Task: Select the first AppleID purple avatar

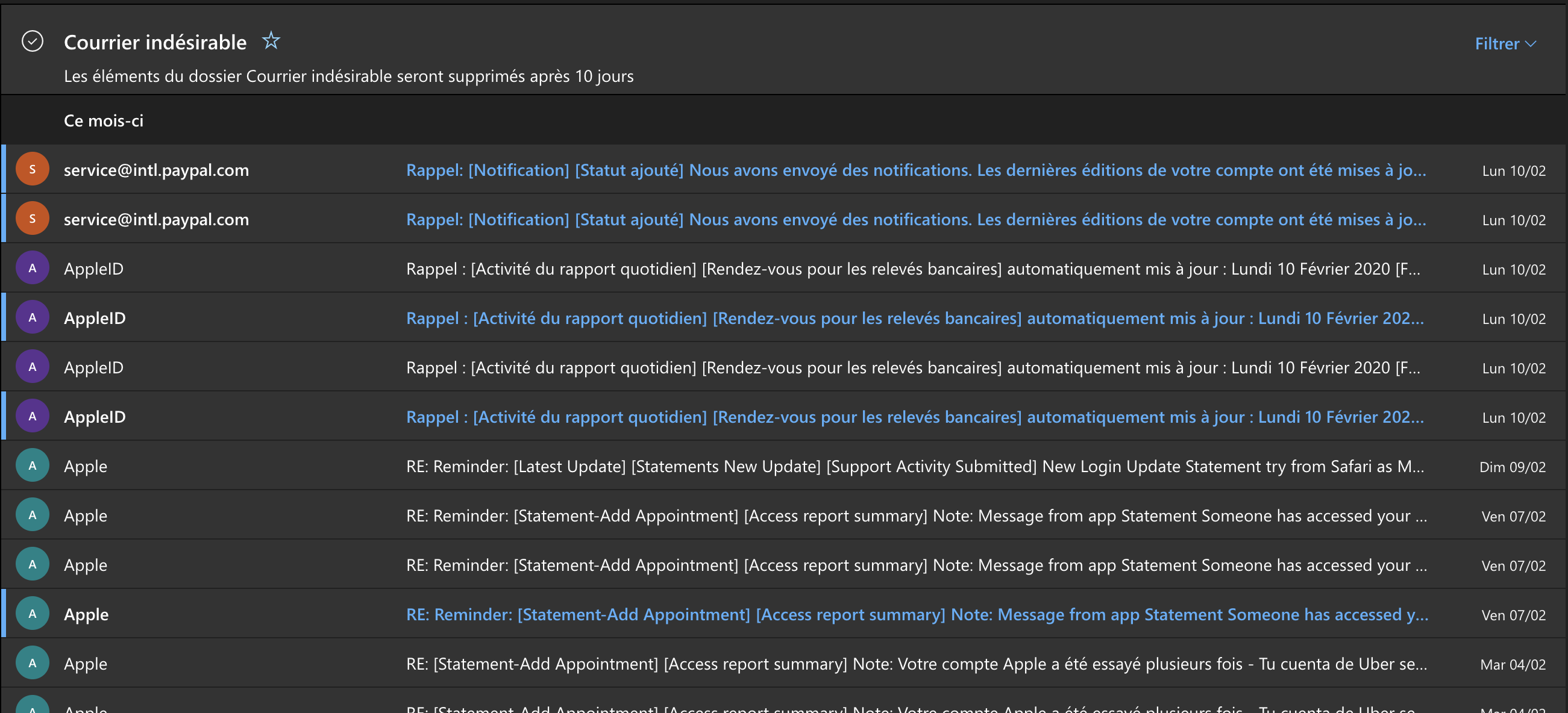Action: 33,269
